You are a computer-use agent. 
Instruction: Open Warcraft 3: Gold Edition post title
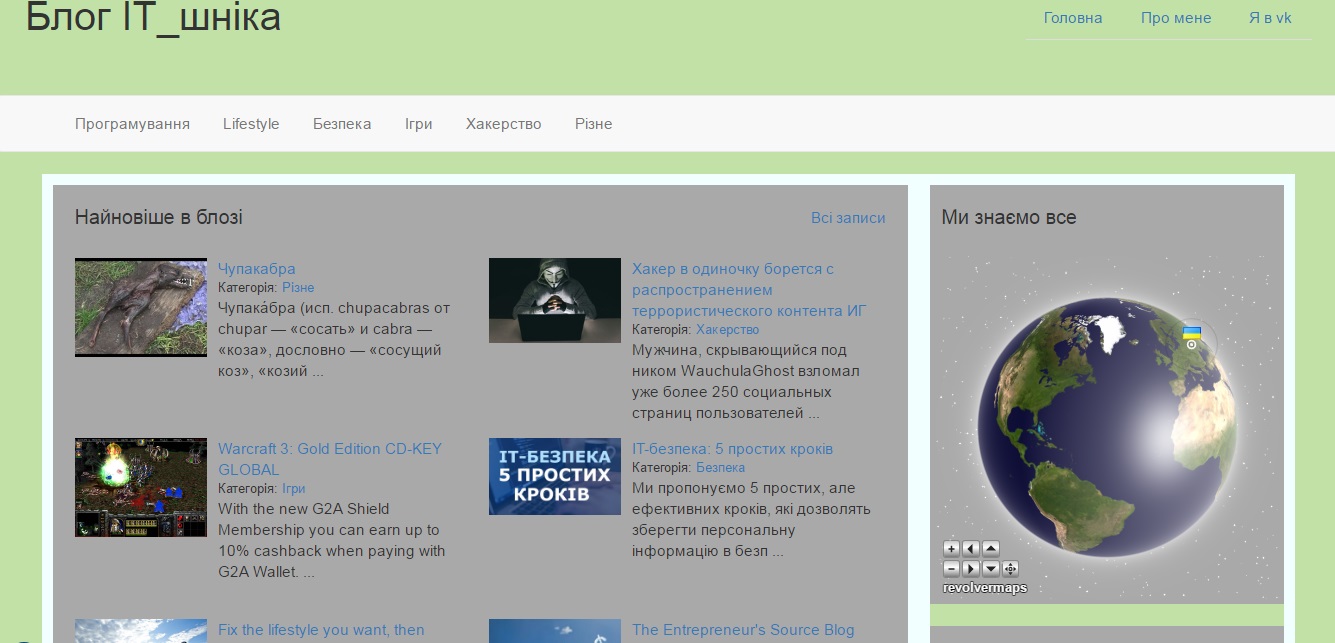(x=330, y=459)
